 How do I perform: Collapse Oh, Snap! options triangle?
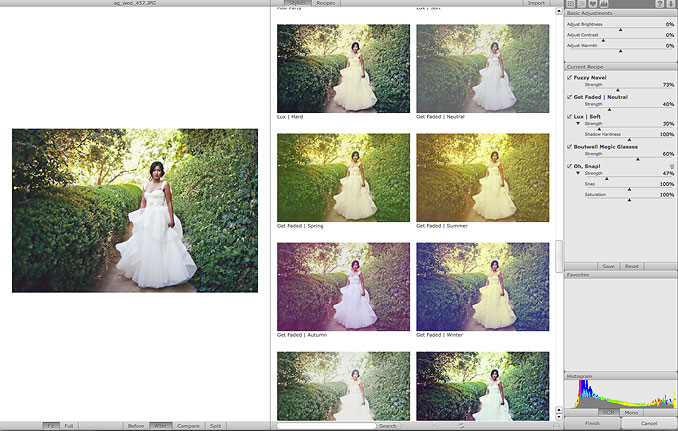coord(578,173)
